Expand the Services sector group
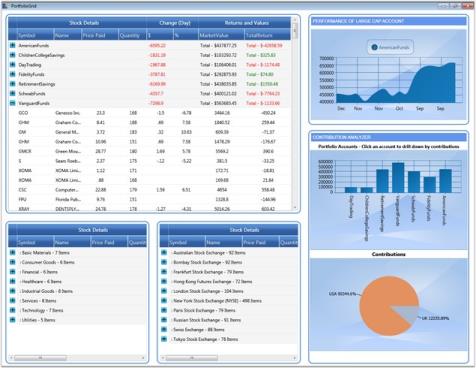The image size is (476, 368). 13,301
